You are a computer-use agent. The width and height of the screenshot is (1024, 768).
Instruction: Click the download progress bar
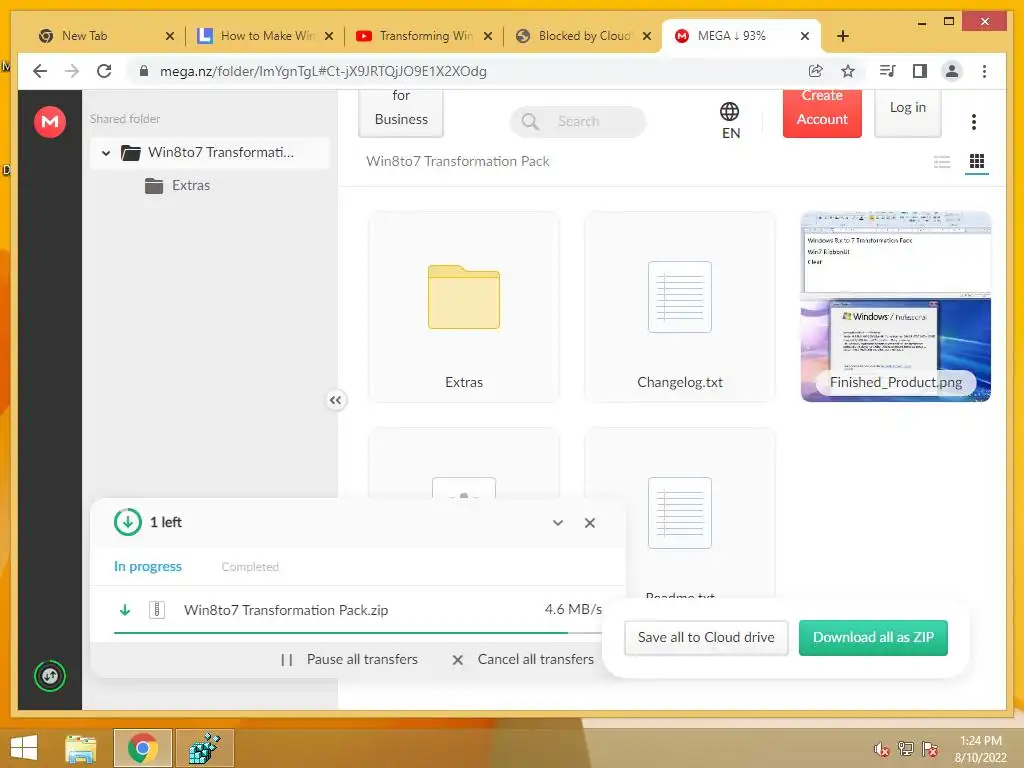358,633
